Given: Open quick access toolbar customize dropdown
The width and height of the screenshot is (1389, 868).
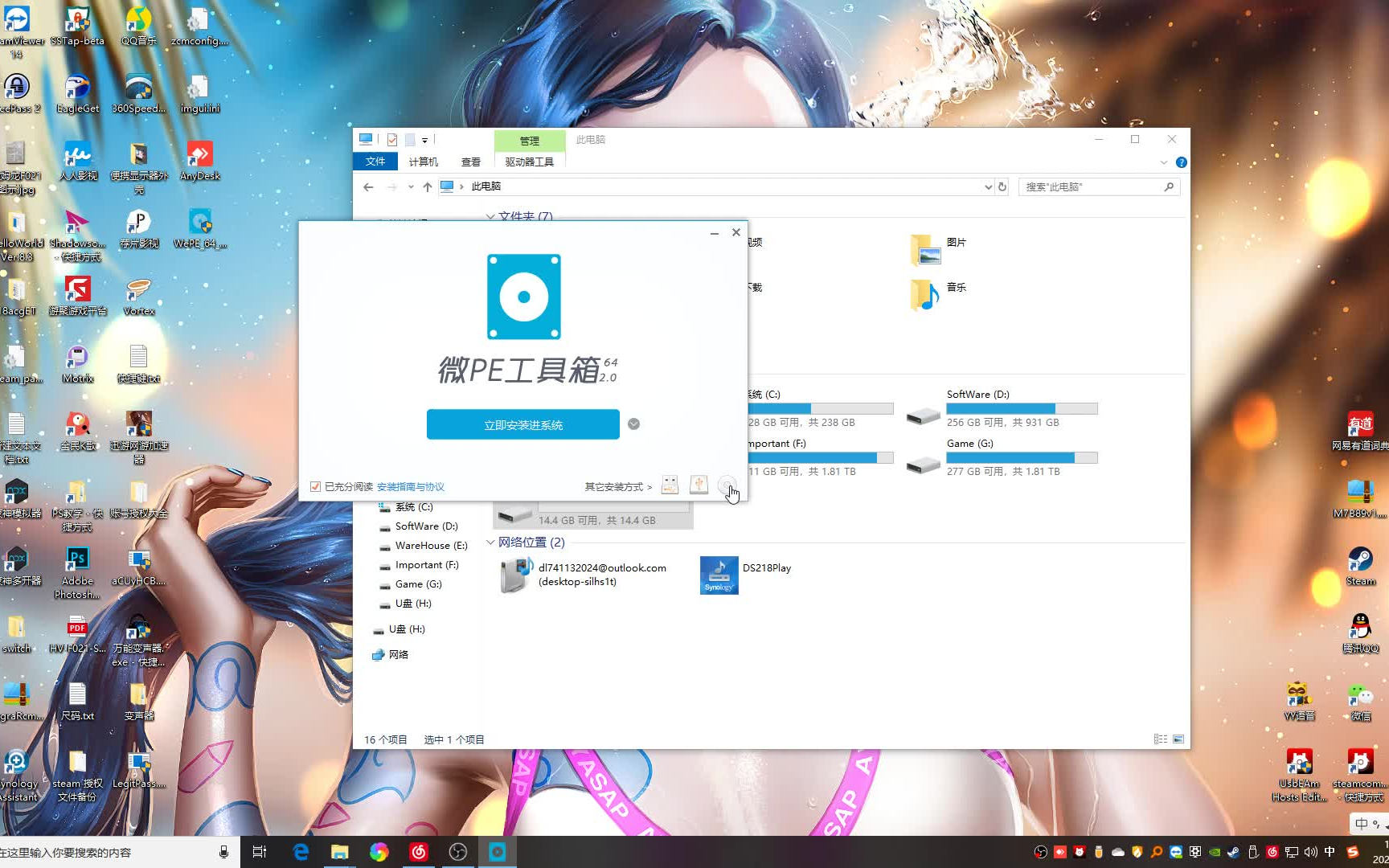Looking at the screenshot, I should (424, 140).
